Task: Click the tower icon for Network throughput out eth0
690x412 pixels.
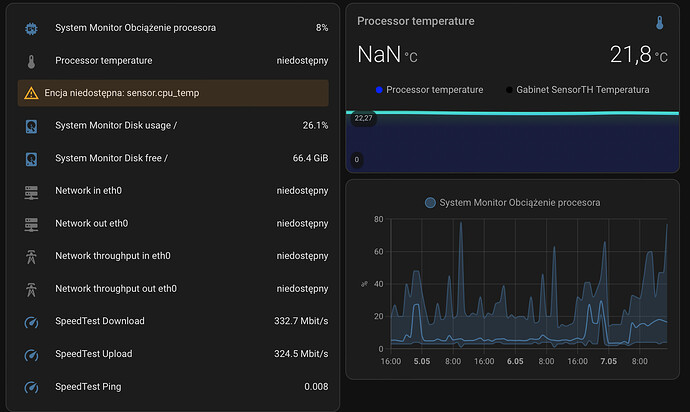Action: 31,290
